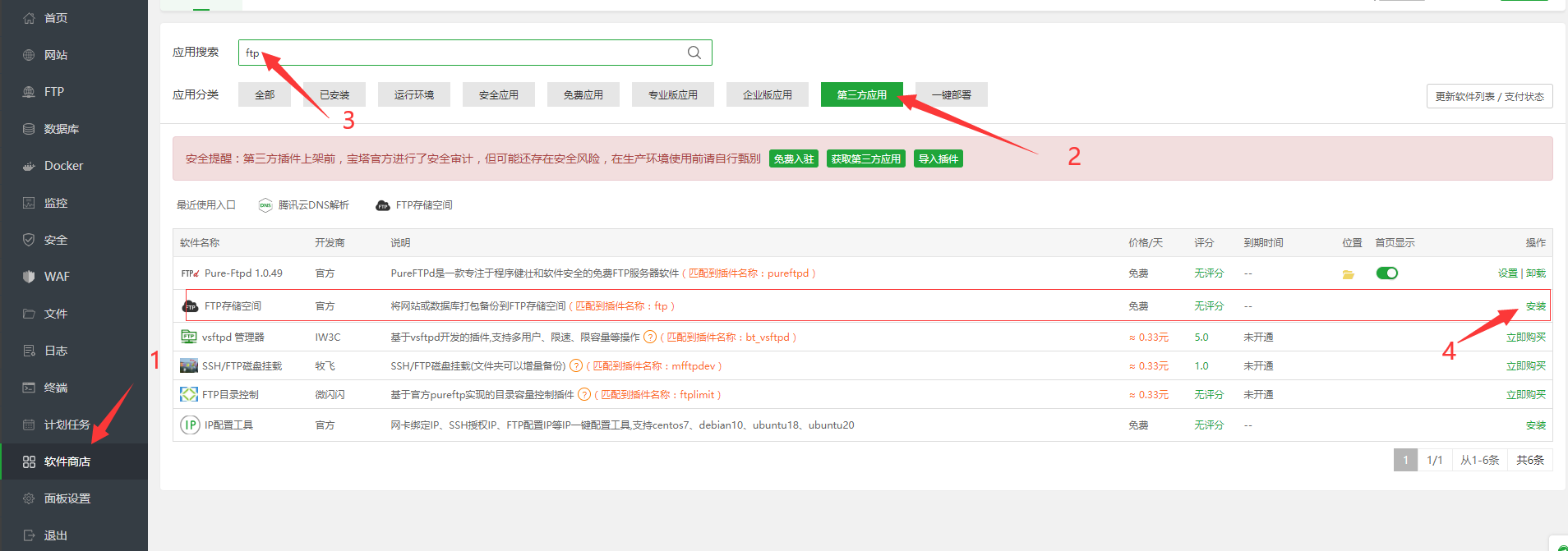This screenshot has width=1568, height=551.
Task: Click help icon in FTP目录控制 row
Action: [584, 395]
